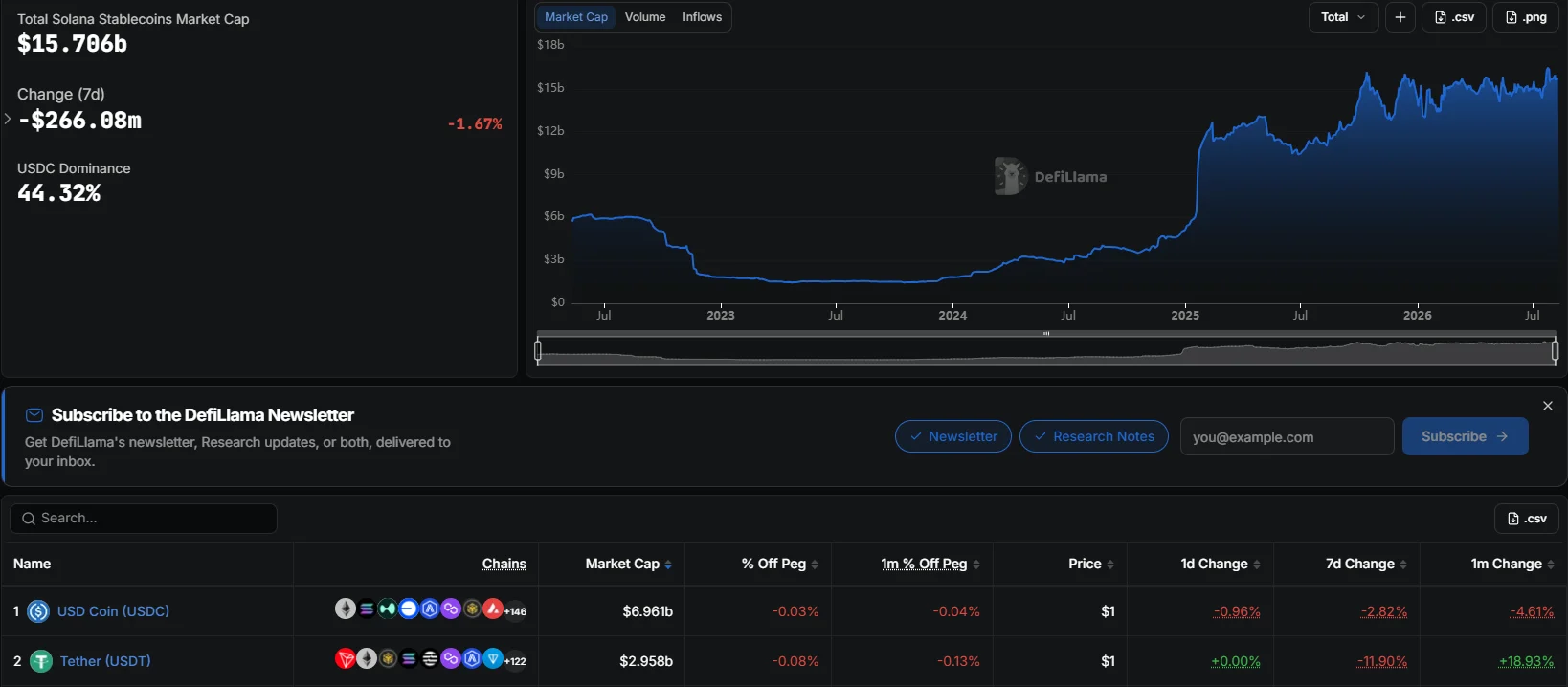Click BSC chain icon in Tether row
The width and height of the screenshot is (1568, 687).
tap(388, 658)
